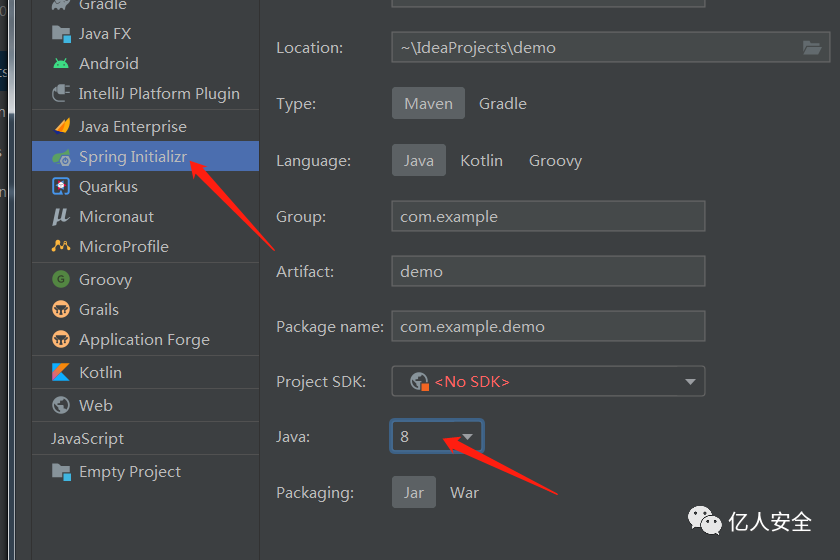Choose Jar packaging button
The image size is (840, 560).
point(414,493)
